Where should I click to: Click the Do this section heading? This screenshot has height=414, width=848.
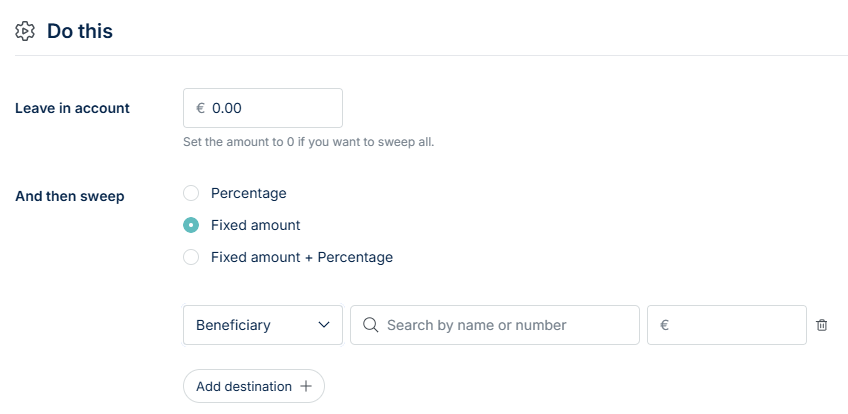coord(80,32)
